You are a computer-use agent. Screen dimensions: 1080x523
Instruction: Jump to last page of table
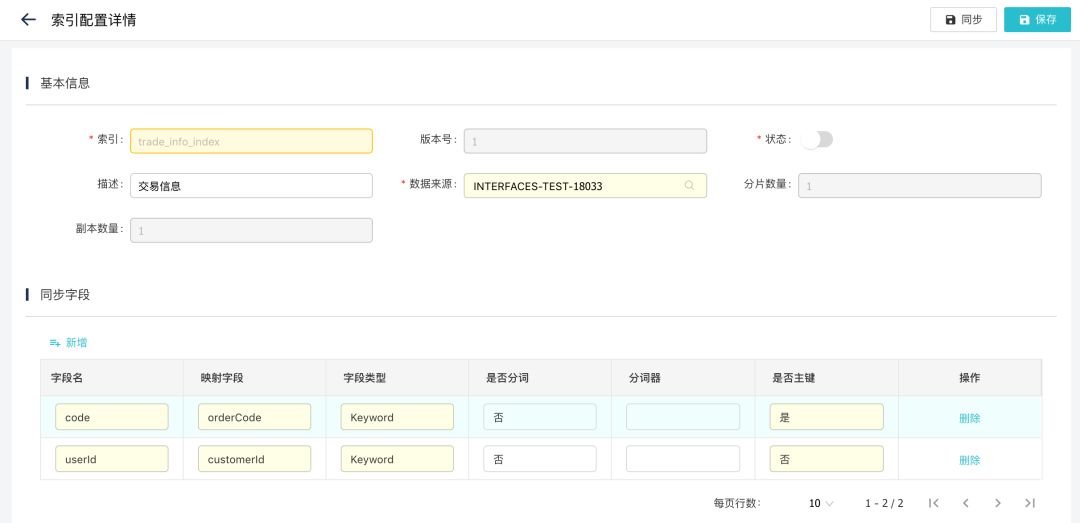pos(1029,503)
